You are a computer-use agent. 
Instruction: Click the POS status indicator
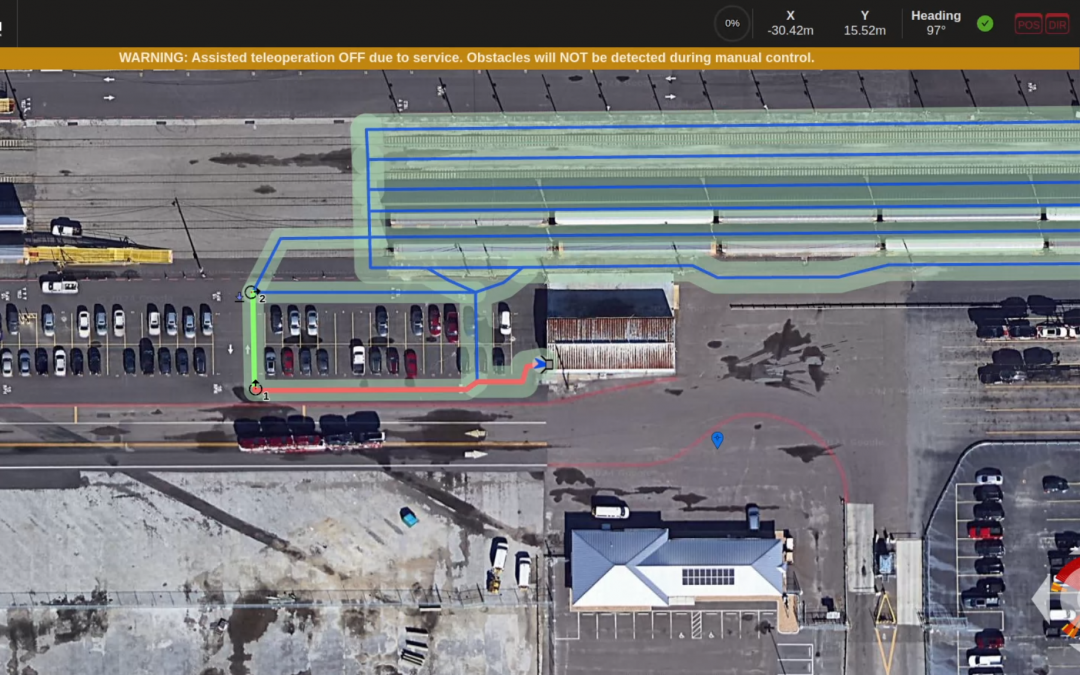pos(1028,24)
